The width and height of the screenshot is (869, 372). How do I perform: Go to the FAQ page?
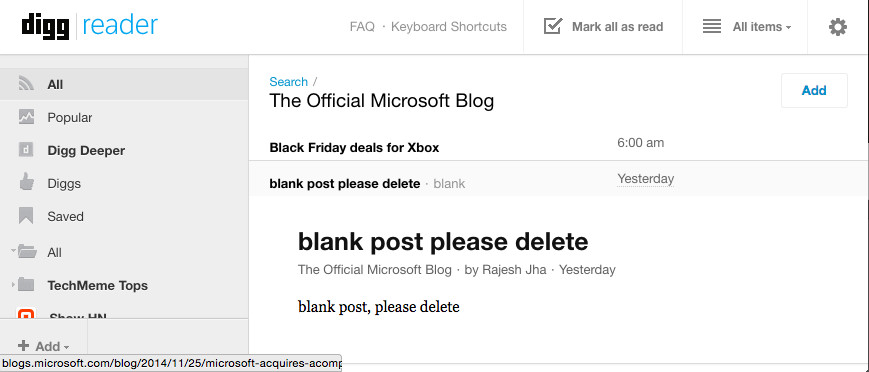point(362,27)
